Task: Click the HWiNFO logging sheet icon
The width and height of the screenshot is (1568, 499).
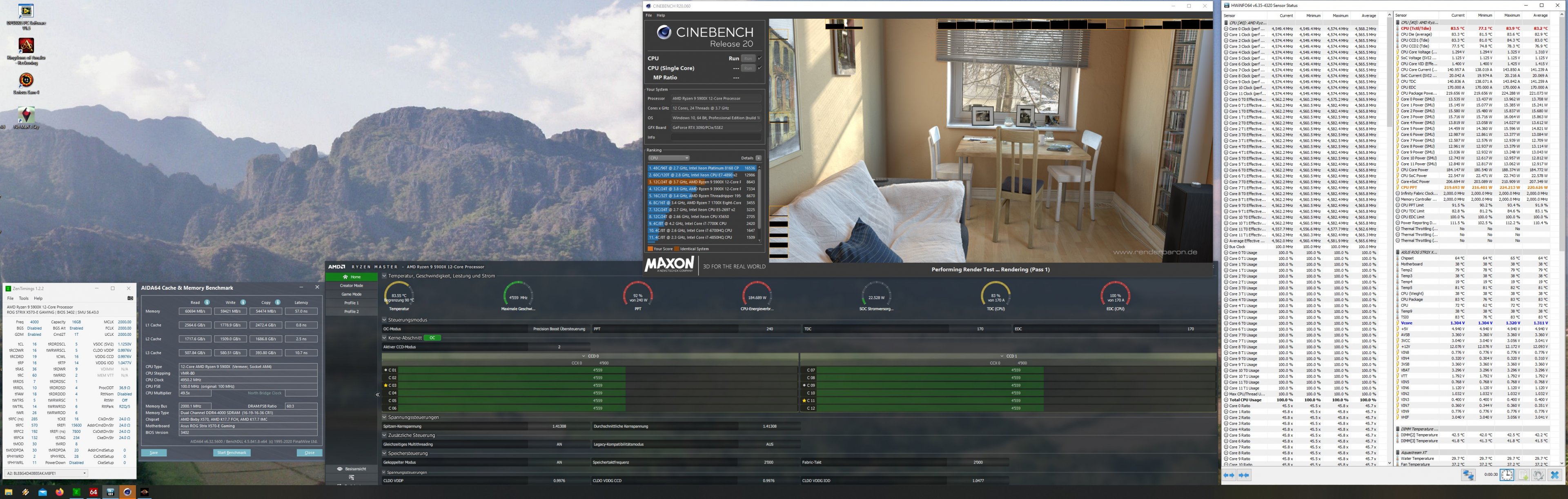Action: coord(1523,475)
